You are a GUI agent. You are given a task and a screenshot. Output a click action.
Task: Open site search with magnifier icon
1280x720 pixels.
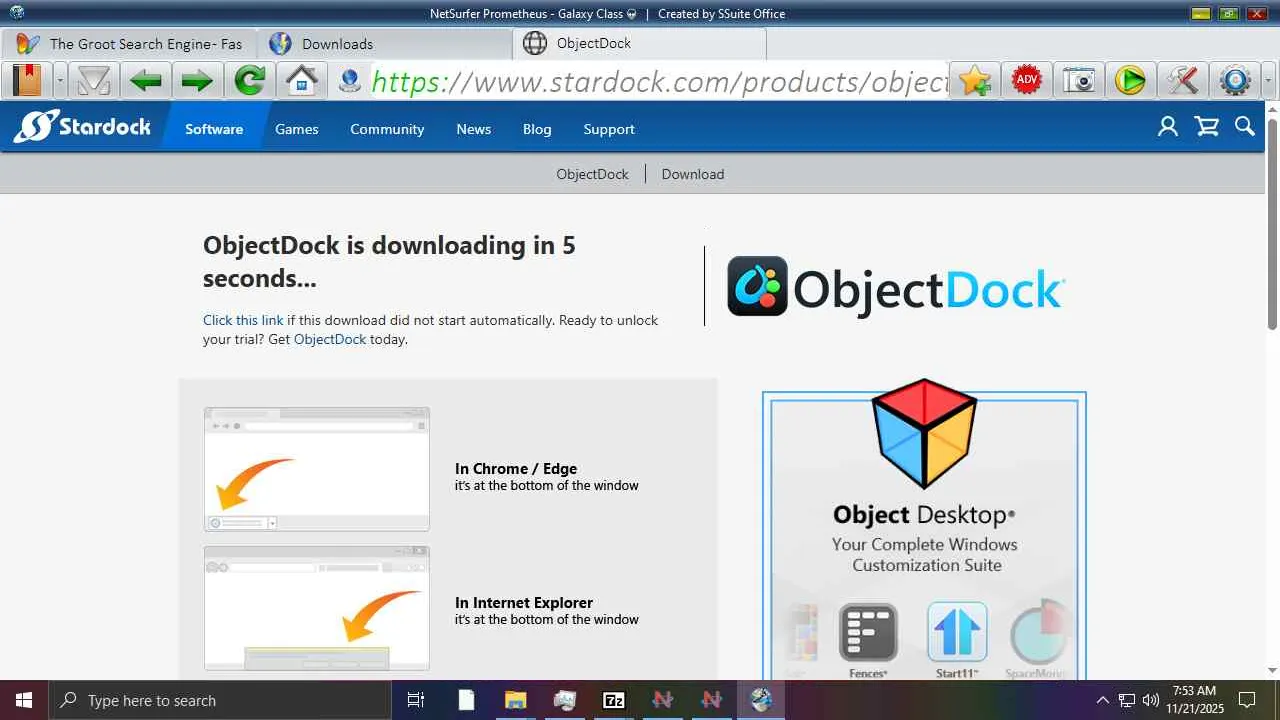(x=1245, y=126)
